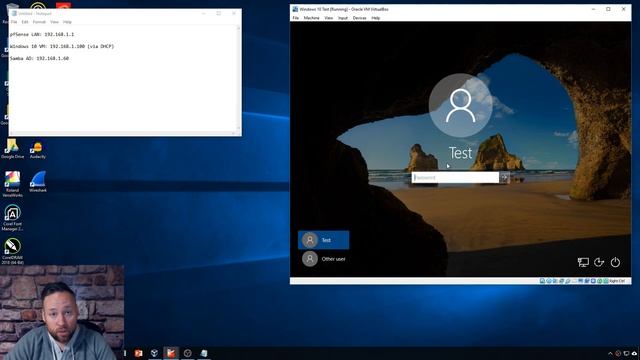640x360 pixels.
Task: Click the cloud icon in system tray
Action: (x=635, y=353)
